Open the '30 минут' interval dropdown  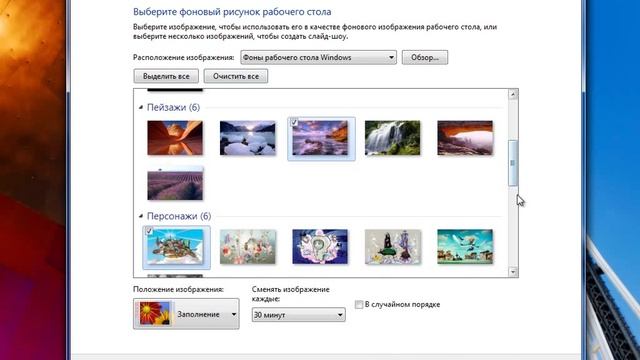(298, 315)
